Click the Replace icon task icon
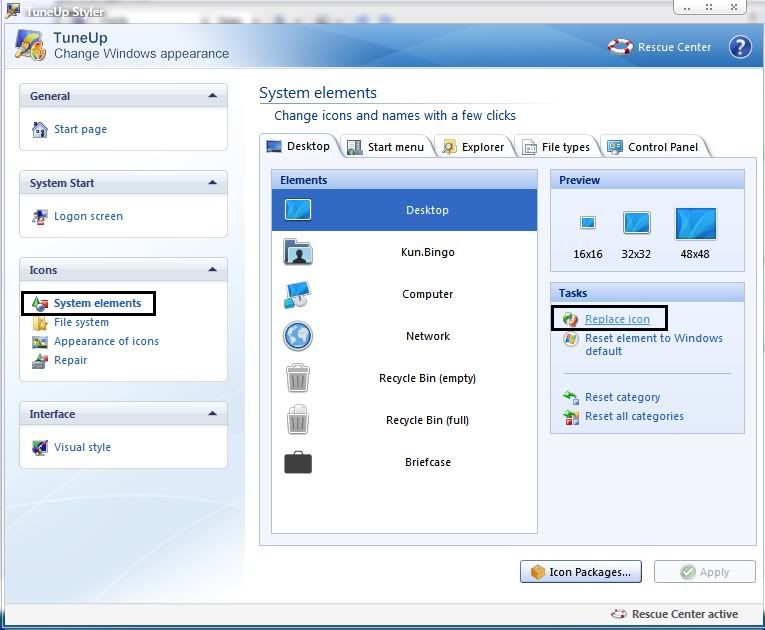 click(x=570, y=319)
